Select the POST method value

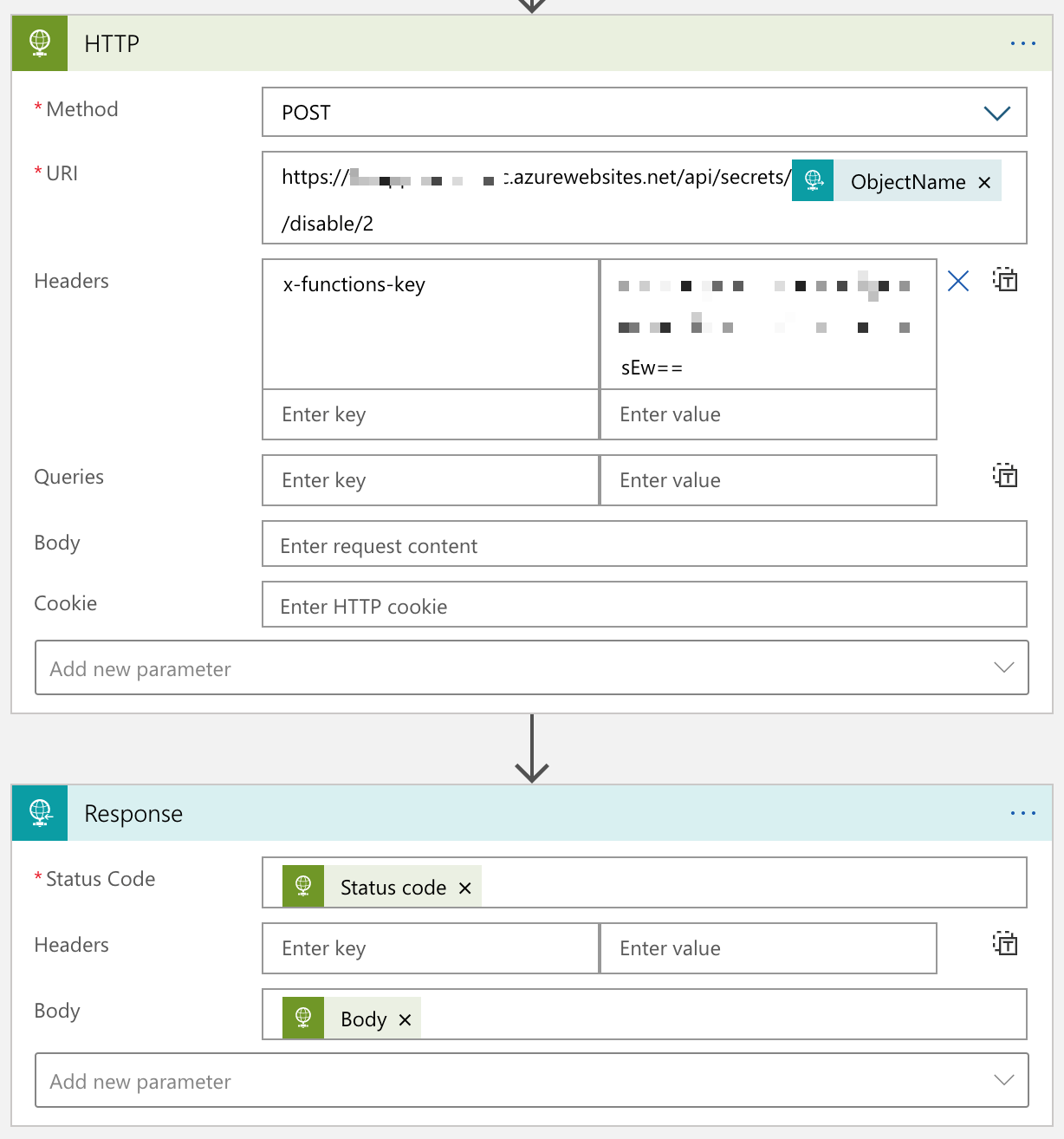point(305,112)
